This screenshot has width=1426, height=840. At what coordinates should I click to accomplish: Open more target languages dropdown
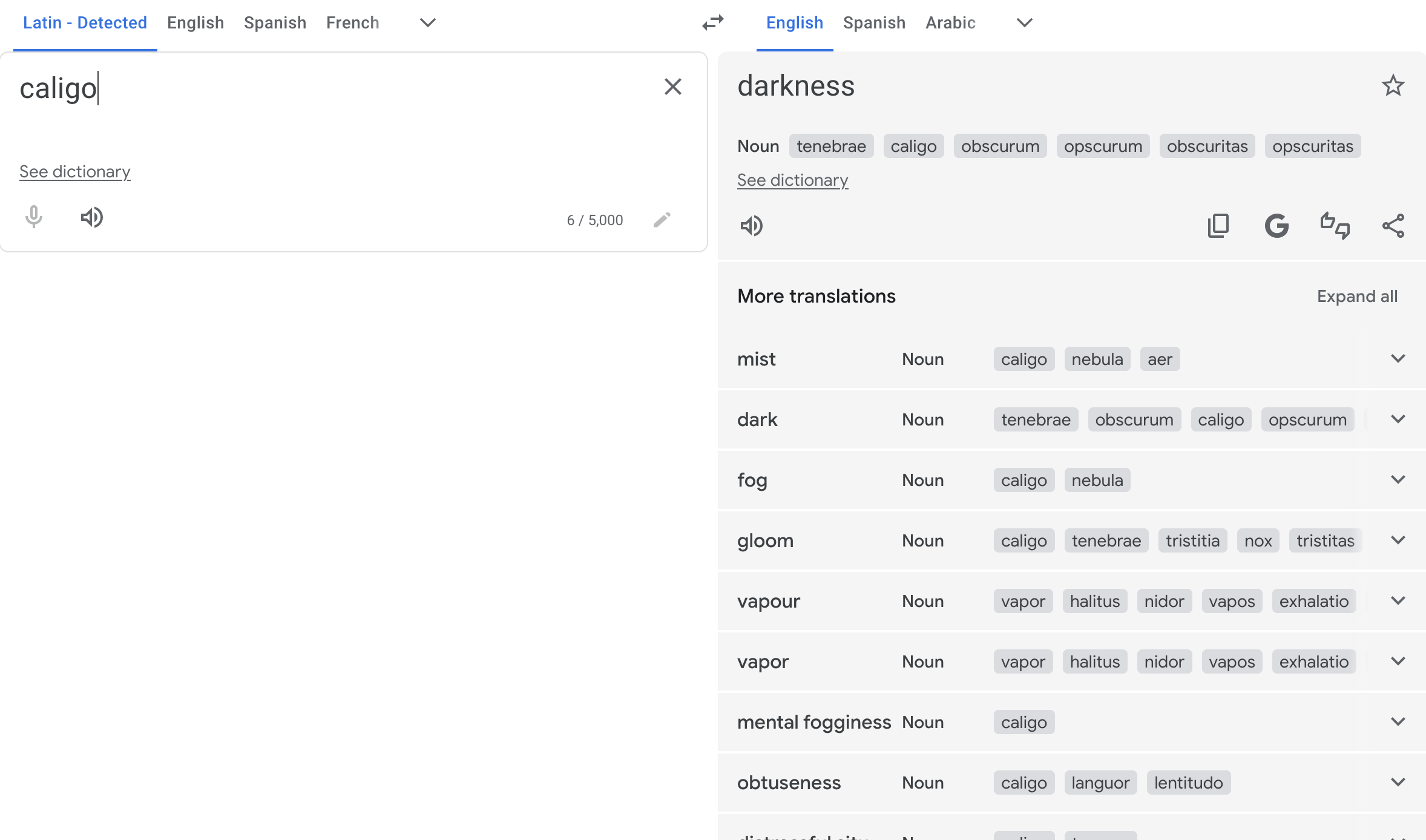coord(1024,23)
